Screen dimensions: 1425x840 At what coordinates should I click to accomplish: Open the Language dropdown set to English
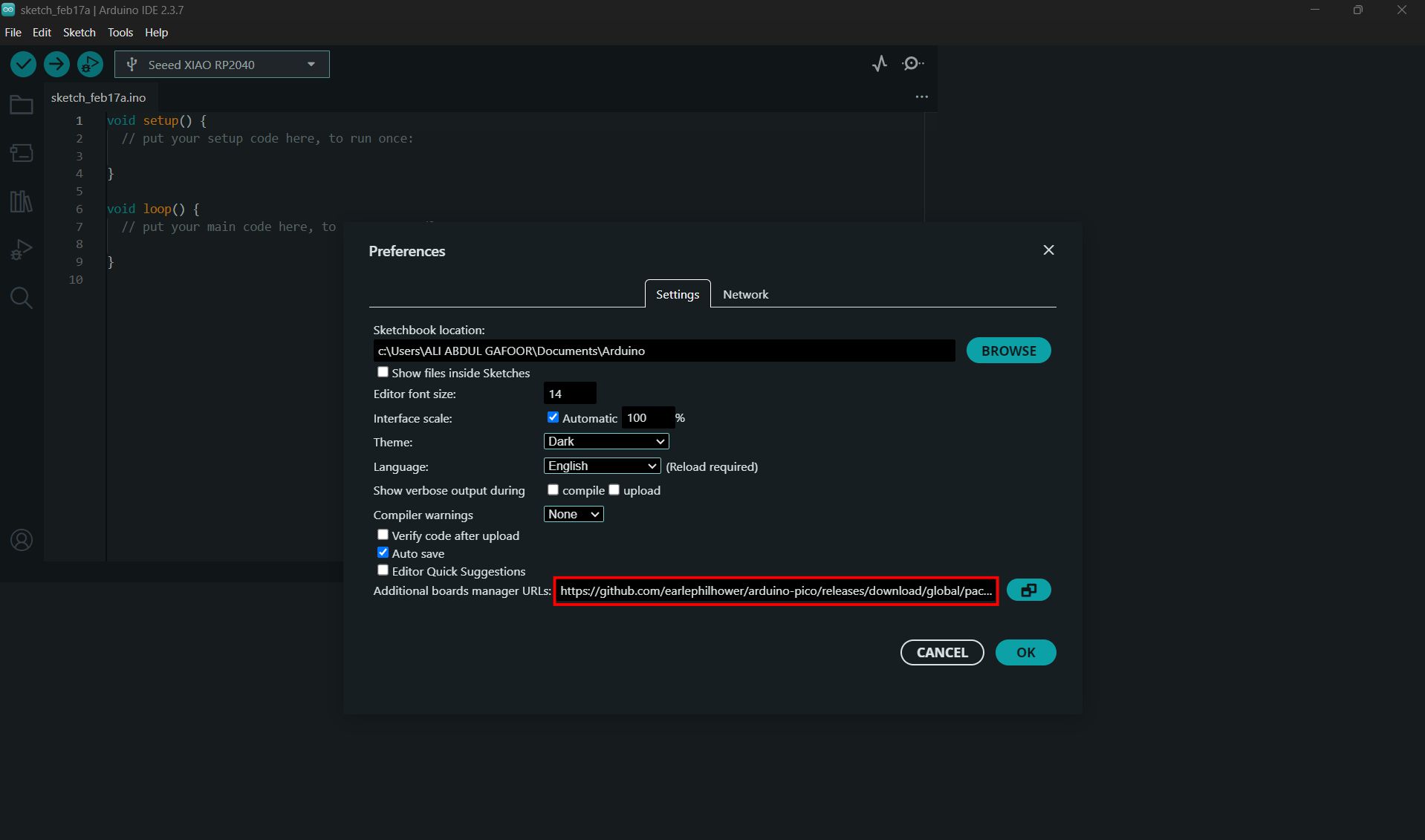[x=602, y=466]
